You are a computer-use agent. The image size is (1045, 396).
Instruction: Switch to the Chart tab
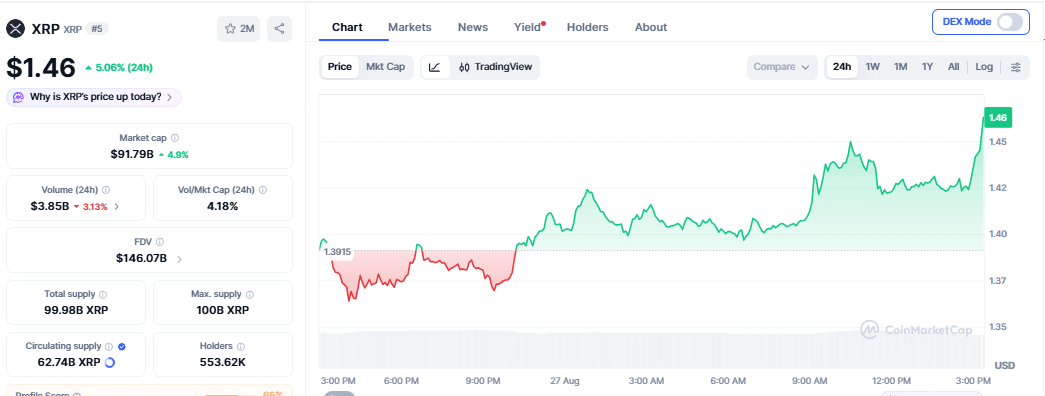[347, 27]
